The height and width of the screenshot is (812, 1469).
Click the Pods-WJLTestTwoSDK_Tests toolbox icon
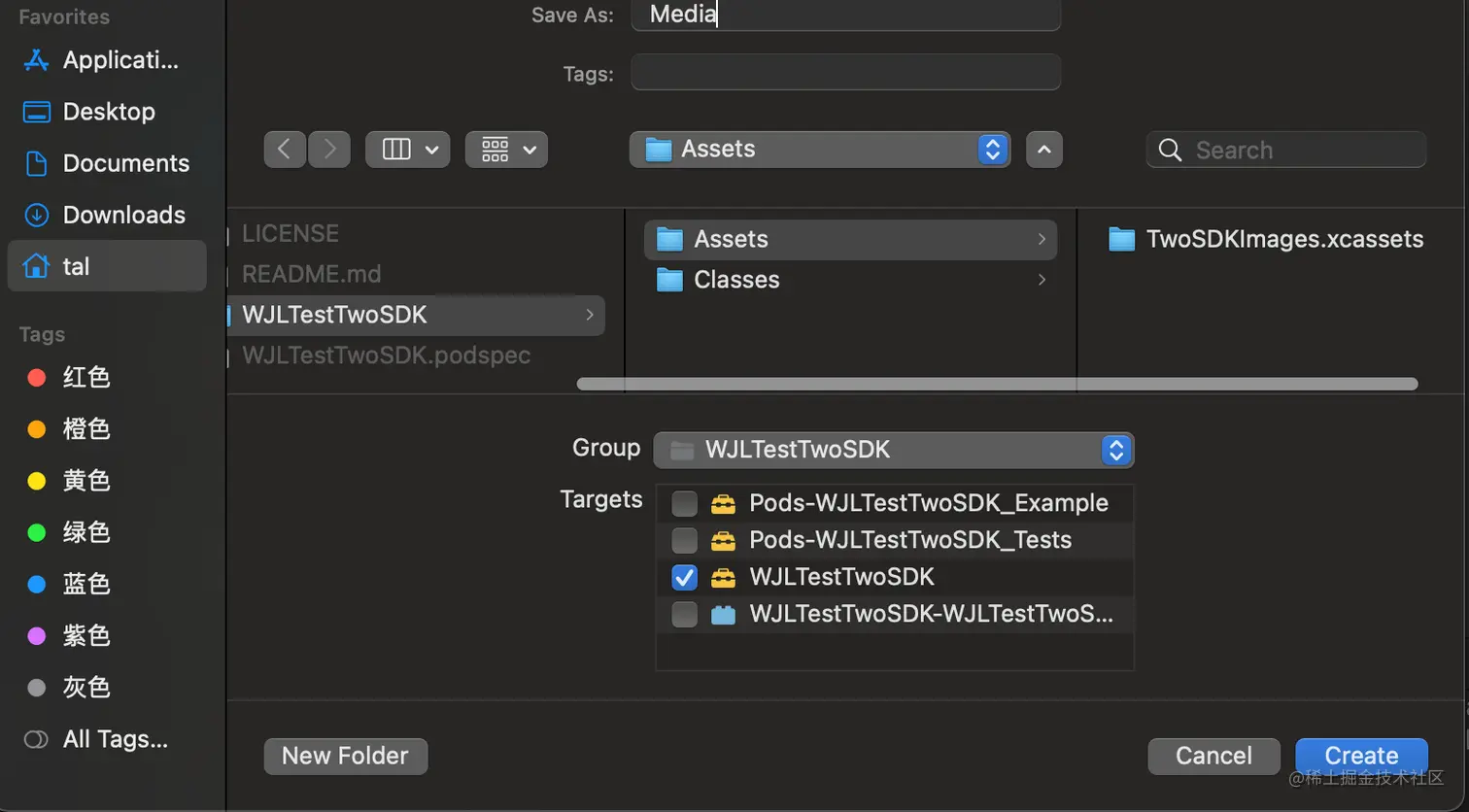pyautogui.click(x=723, y=540)
